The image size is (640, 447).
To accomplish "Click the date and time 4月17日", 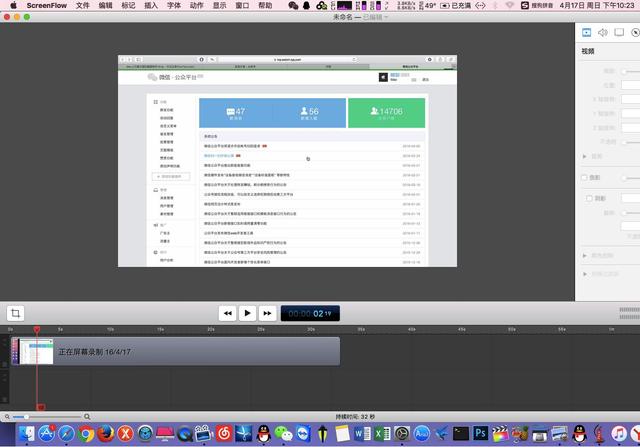I will click(597, 6).
